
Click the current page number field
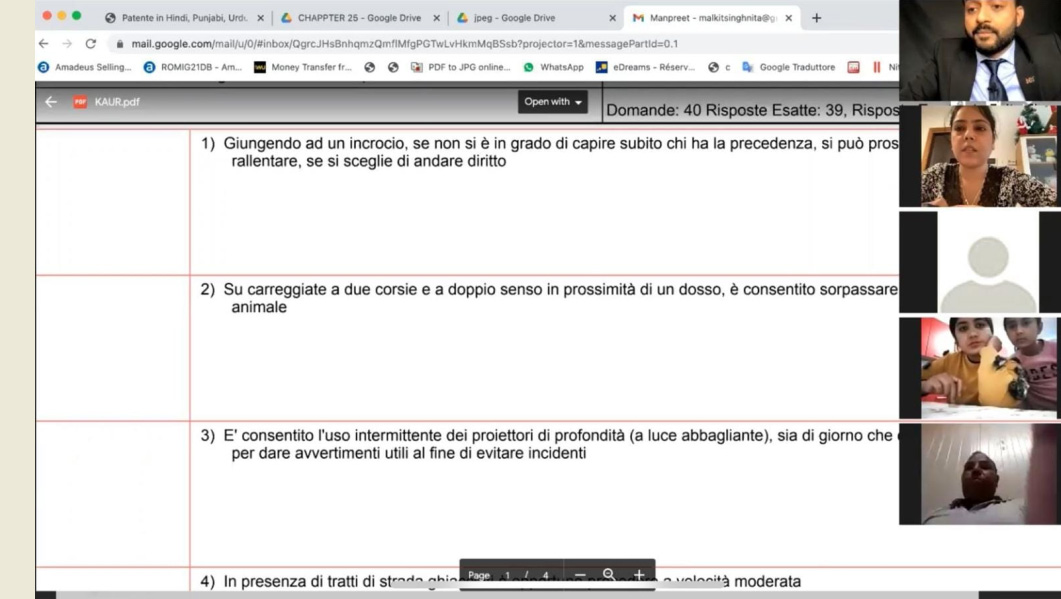pyautogui.click(x=507, y=575)
